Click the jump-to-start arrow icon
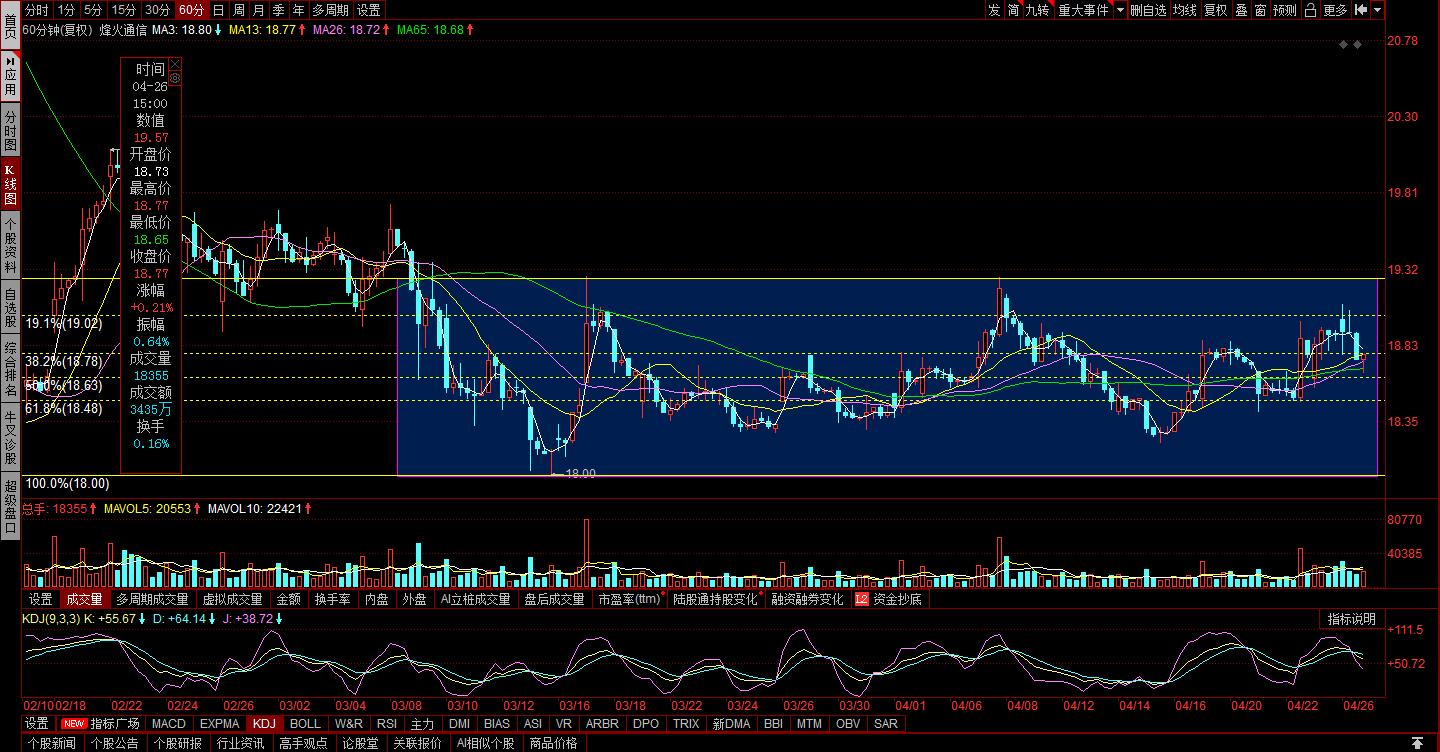Viewport: 1440px width, 752px height. [x=1360, y=10]
